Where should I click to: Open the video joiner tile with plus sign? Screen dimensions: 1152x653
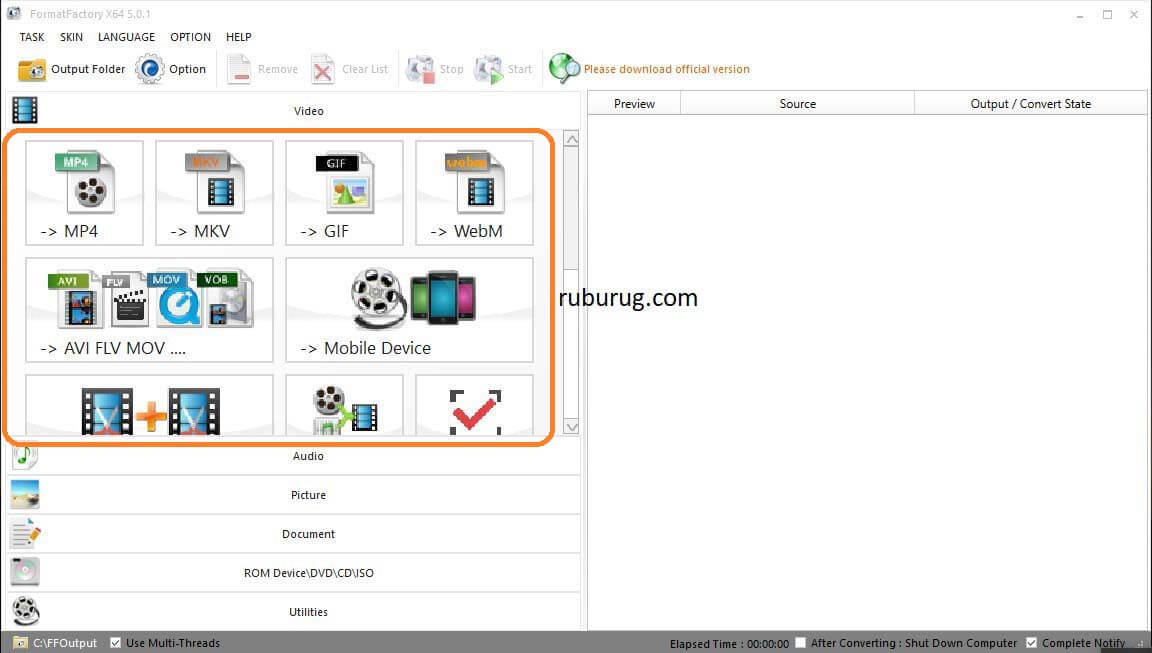click(149, 405)
